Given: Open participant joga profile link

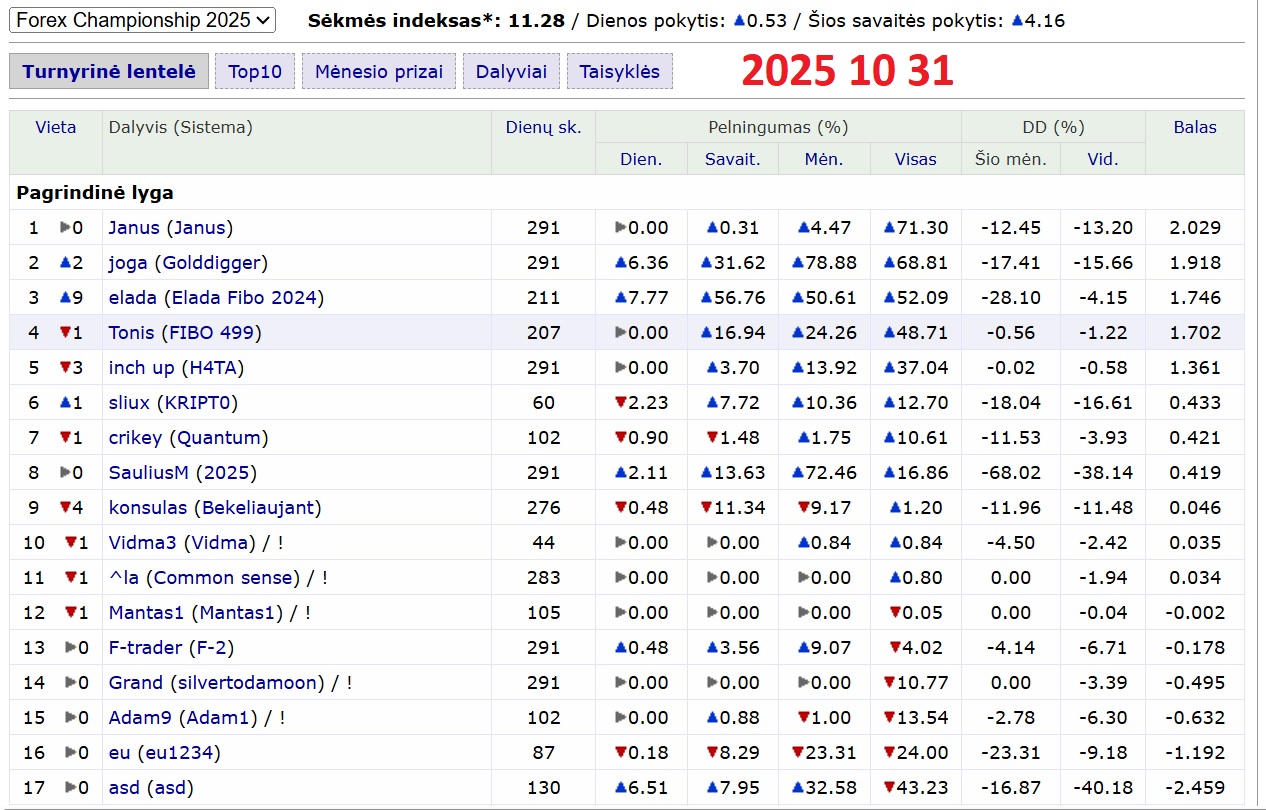Looking at the screenshot, I should (128, 263).
